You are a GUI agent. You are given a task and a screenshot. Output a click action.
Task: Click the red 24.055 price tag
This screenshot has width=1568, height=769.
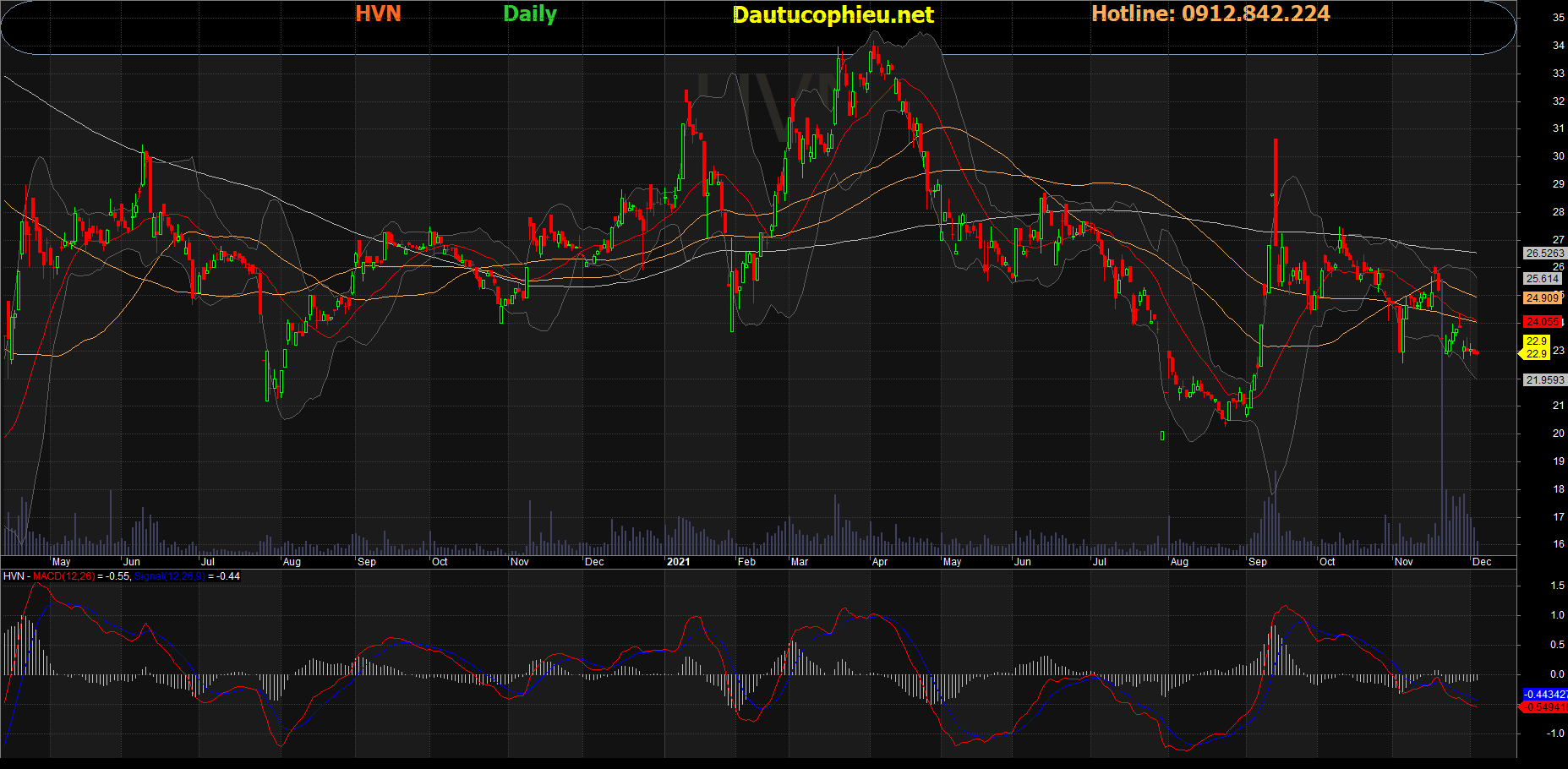(1543, 322)
